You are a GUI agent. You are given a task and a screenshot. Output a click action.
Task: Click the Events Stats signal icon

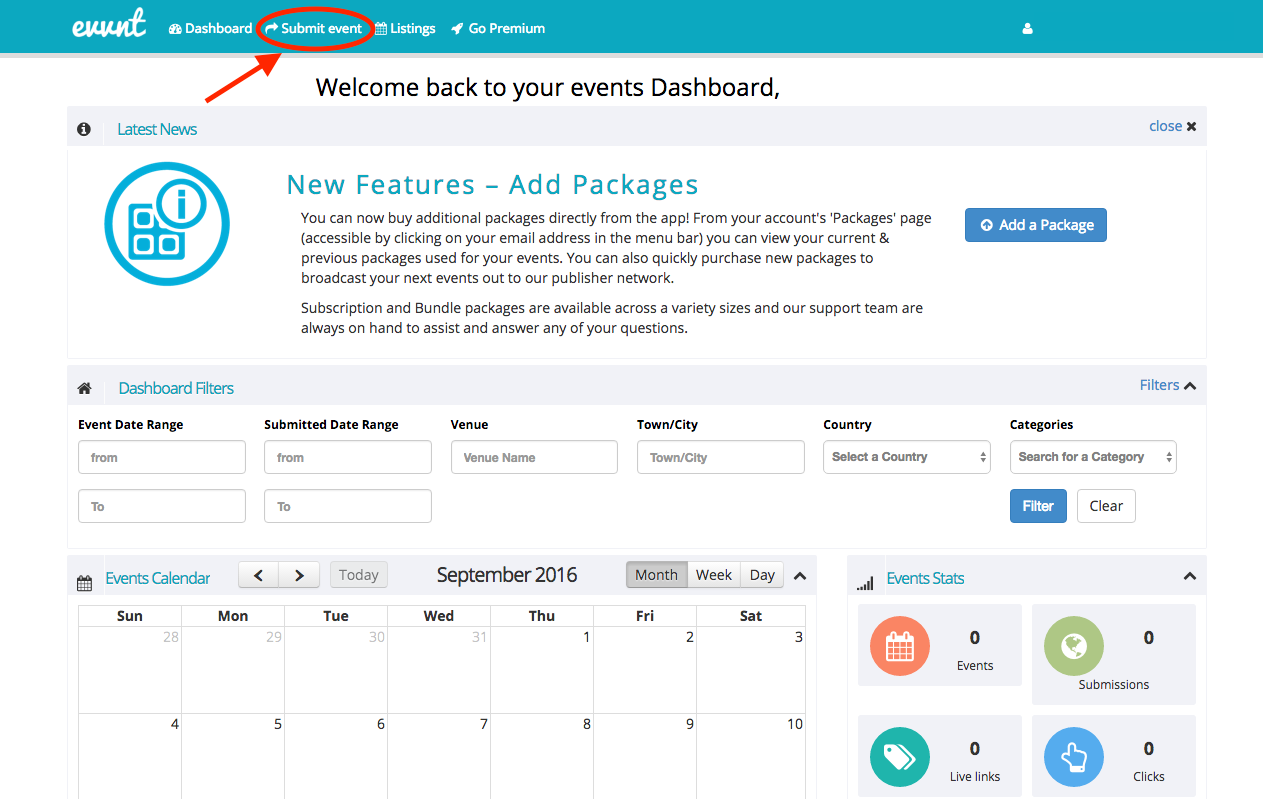[x=865, y=582]
